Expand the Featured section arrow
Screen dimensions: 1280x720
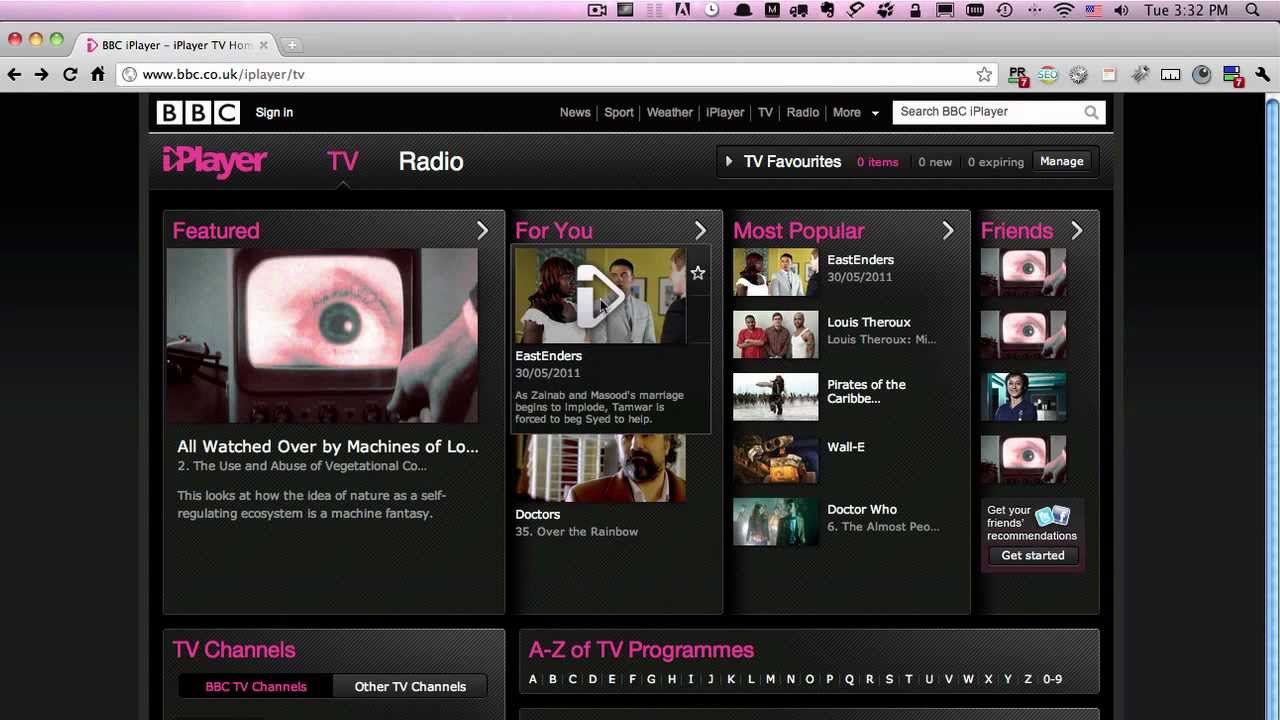click(482, 231)
